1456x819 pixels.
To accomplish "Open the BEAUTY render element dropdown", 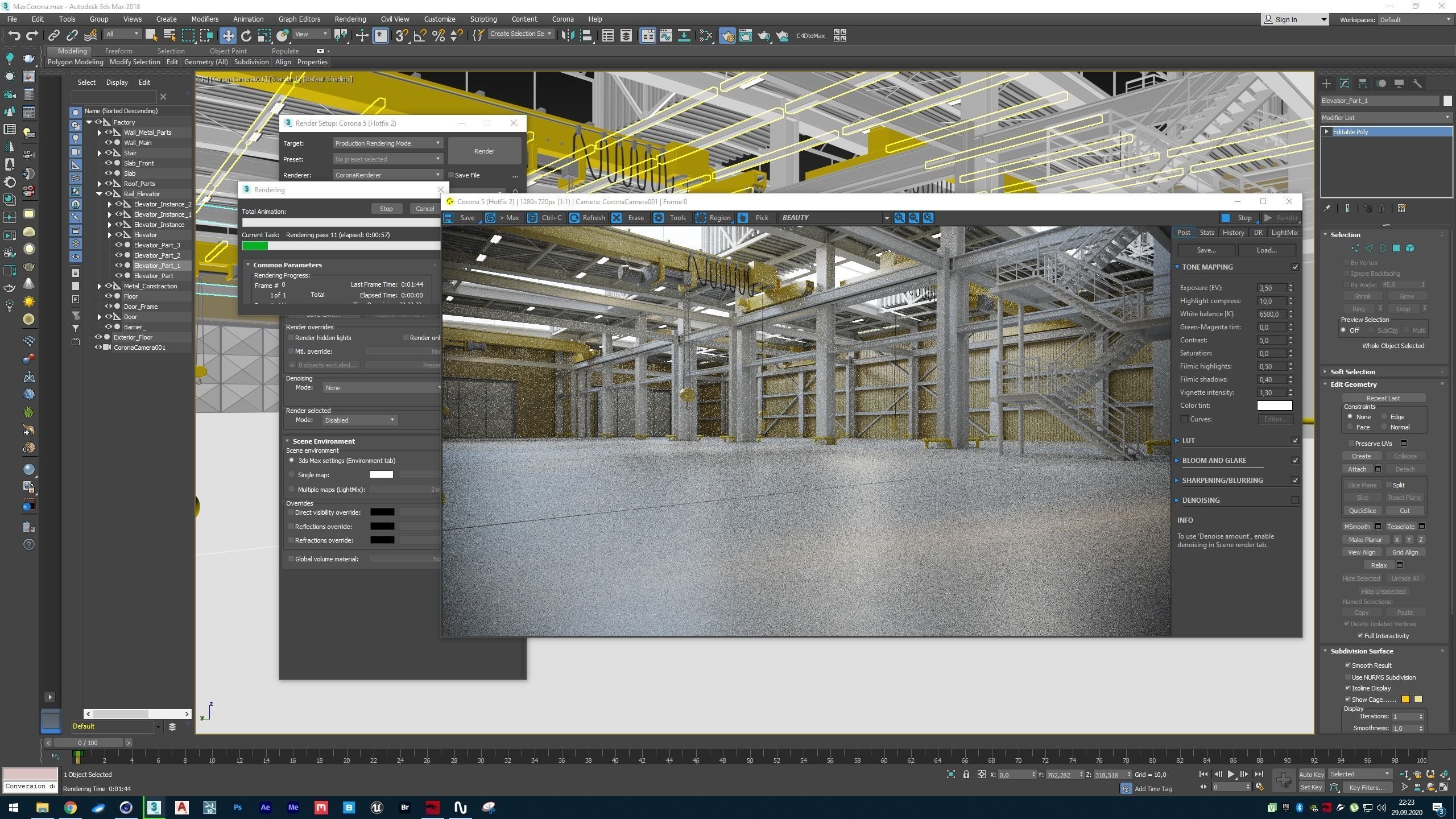I will 834,218.
